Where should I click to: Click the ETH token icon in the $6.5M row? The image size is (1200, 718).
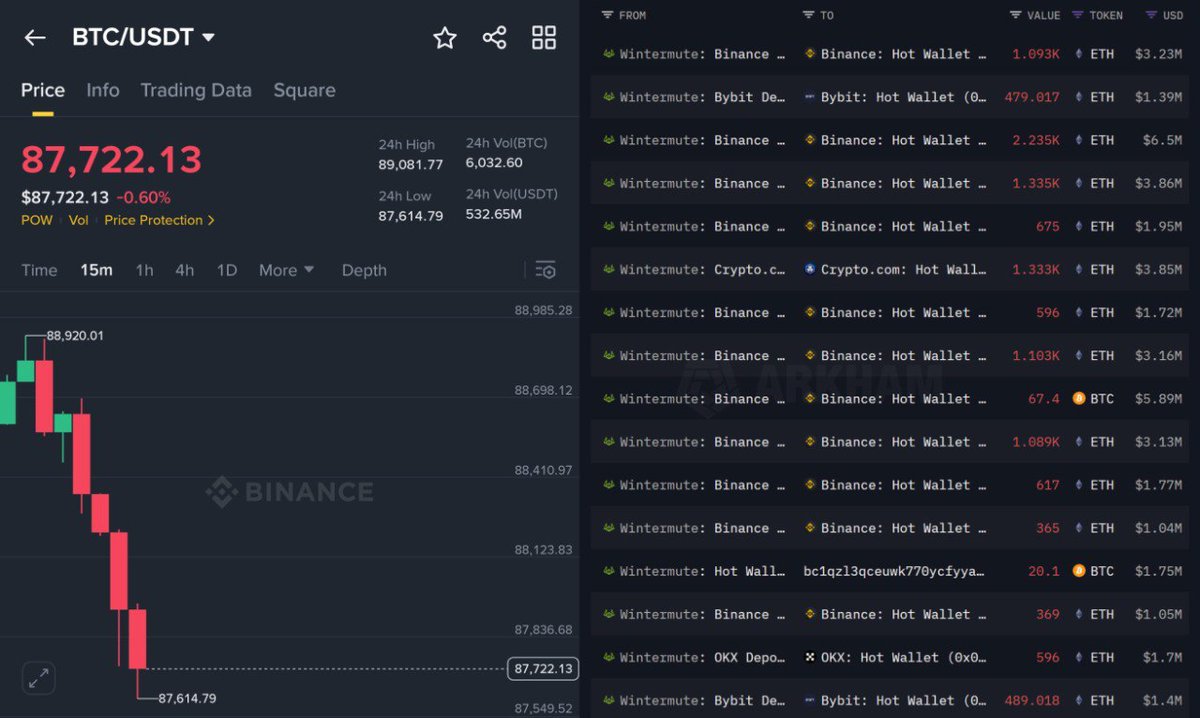[1078, 141]
